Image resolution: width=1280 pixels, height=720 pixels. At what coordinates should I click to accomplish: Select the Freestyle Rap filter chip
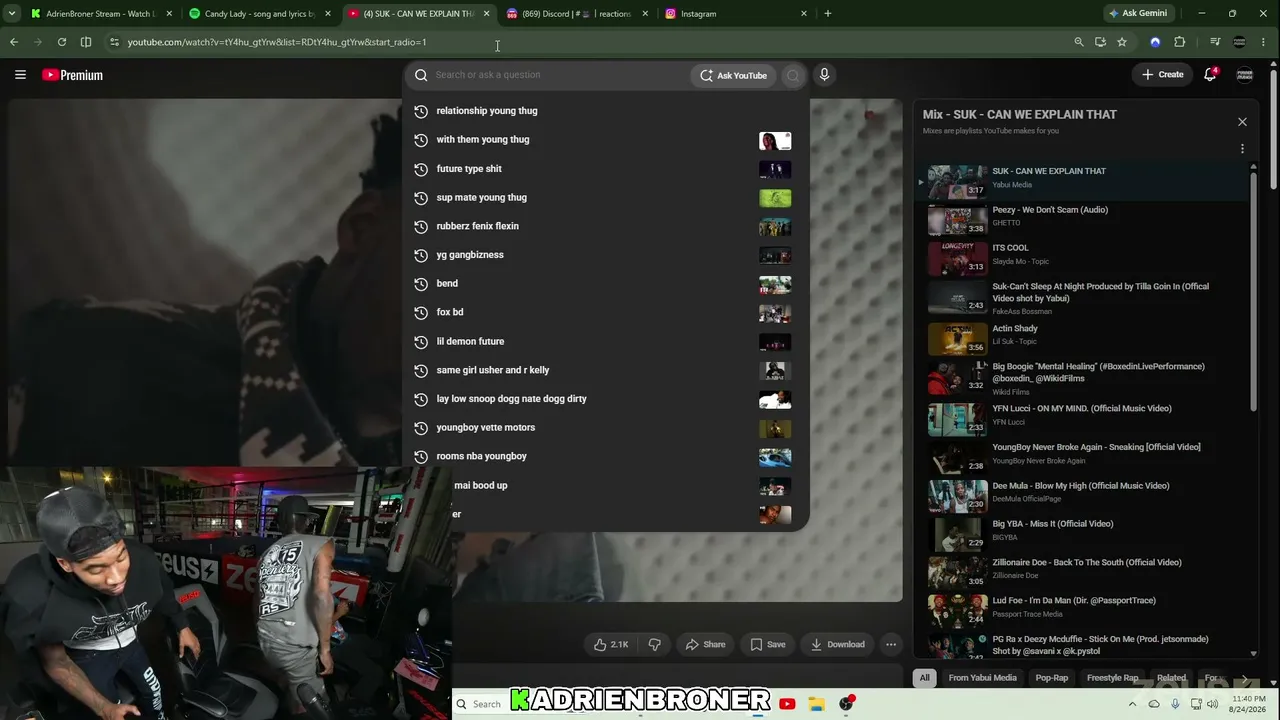(x=1113, y=678)
